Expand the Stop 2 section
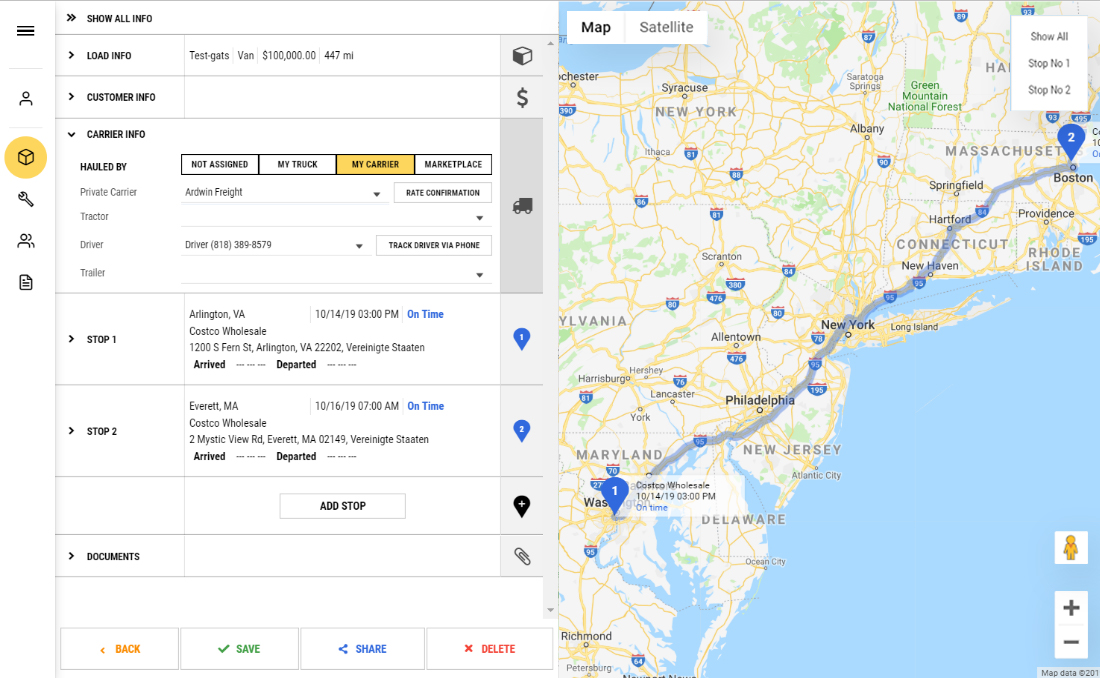This screenshot has height=678, width=1100. (x=71, y=431)
